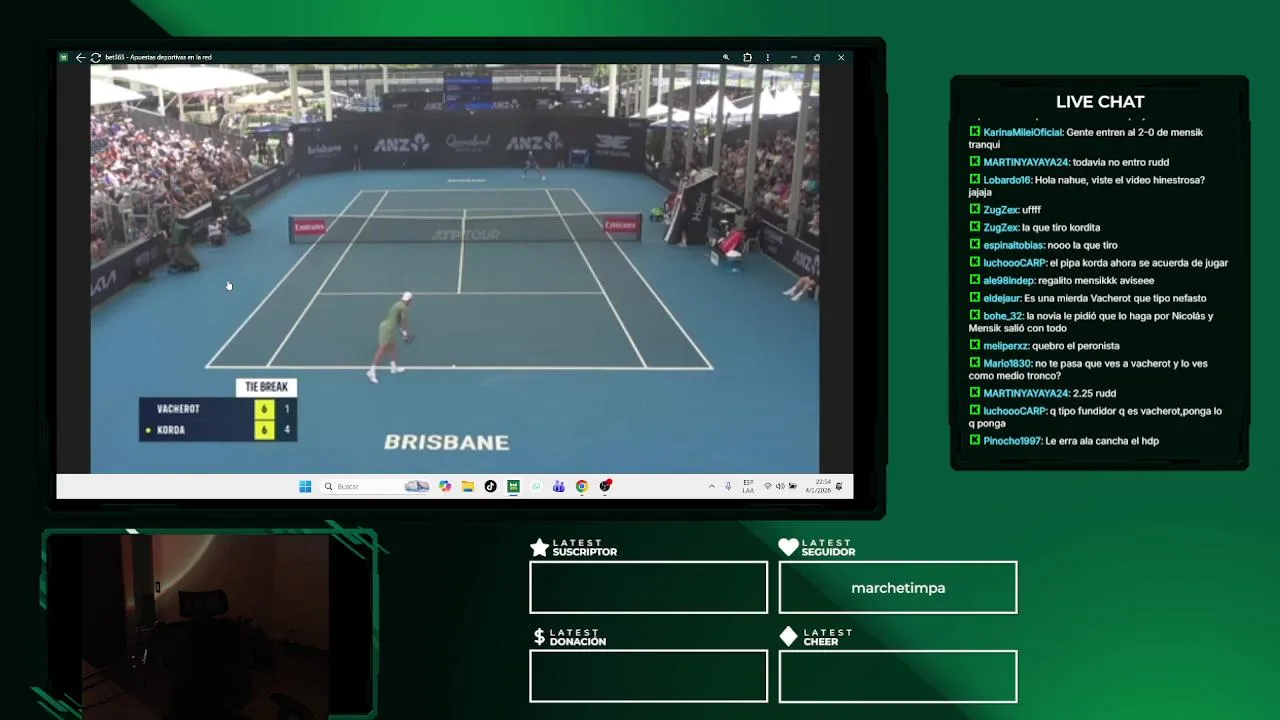Select bohe_32's chat username
Screen dimensions: 1280x720
(x=1004, y=316)
